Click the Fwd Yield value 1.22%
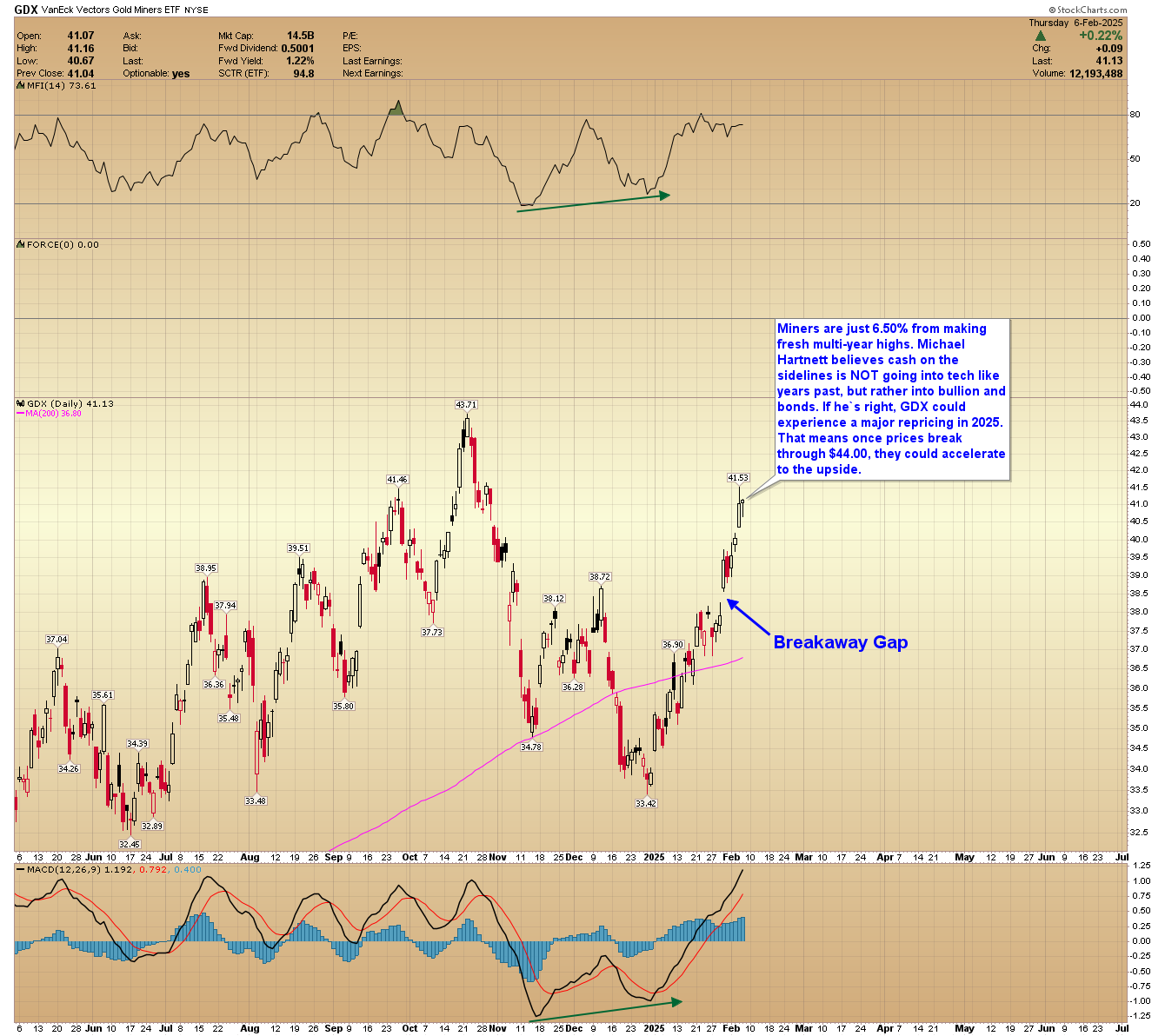Viewport: 1165px width, 1036px height. click(x=299, y=61)
